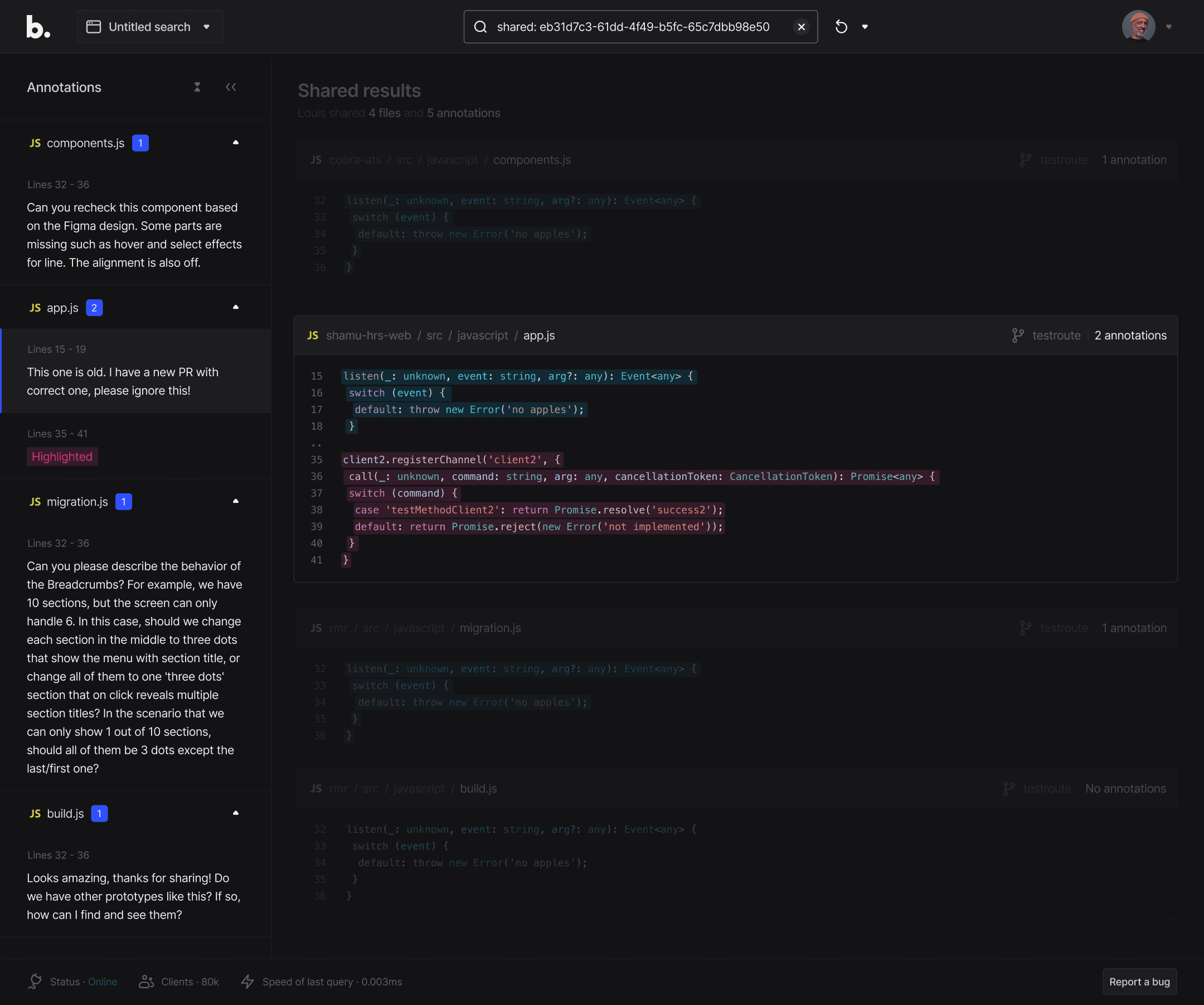This screenshot has width=1204, height=1005.
Task: Click the migration.js testroute branch icon
Action: click(x=1025, y=628)
